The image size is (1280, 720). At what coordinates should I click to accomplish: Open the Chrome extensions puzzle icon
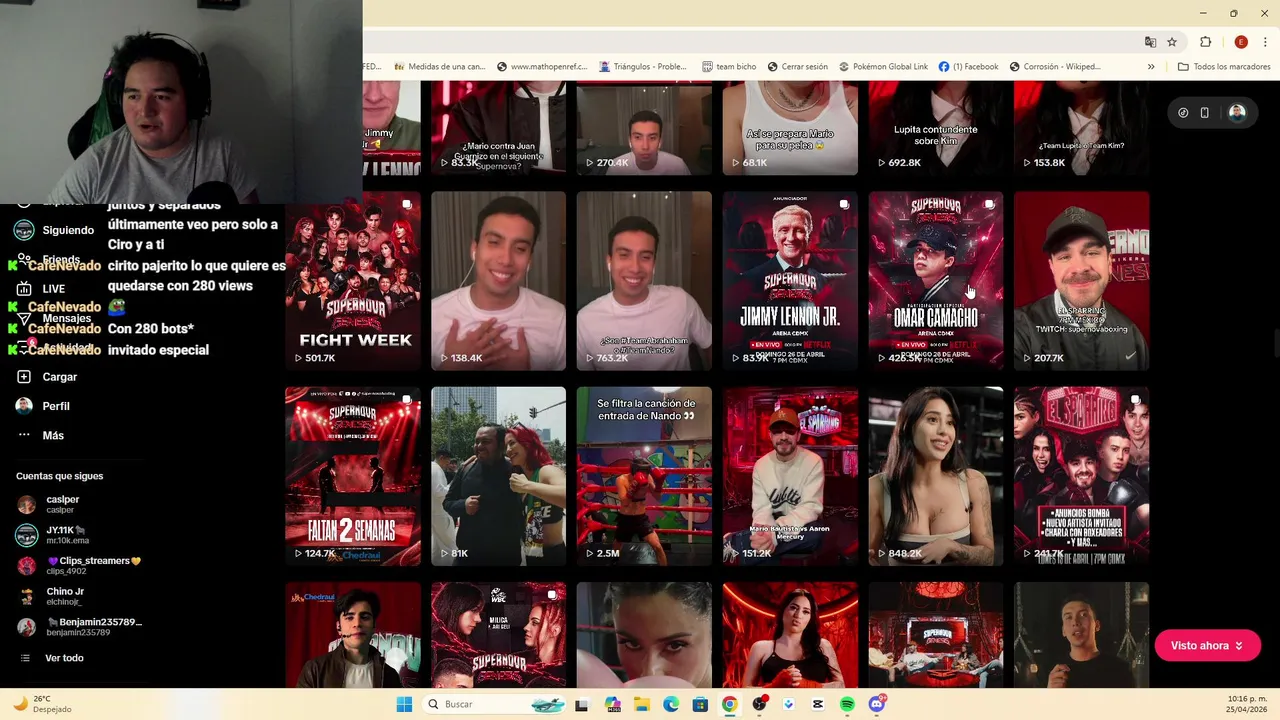1205,42
